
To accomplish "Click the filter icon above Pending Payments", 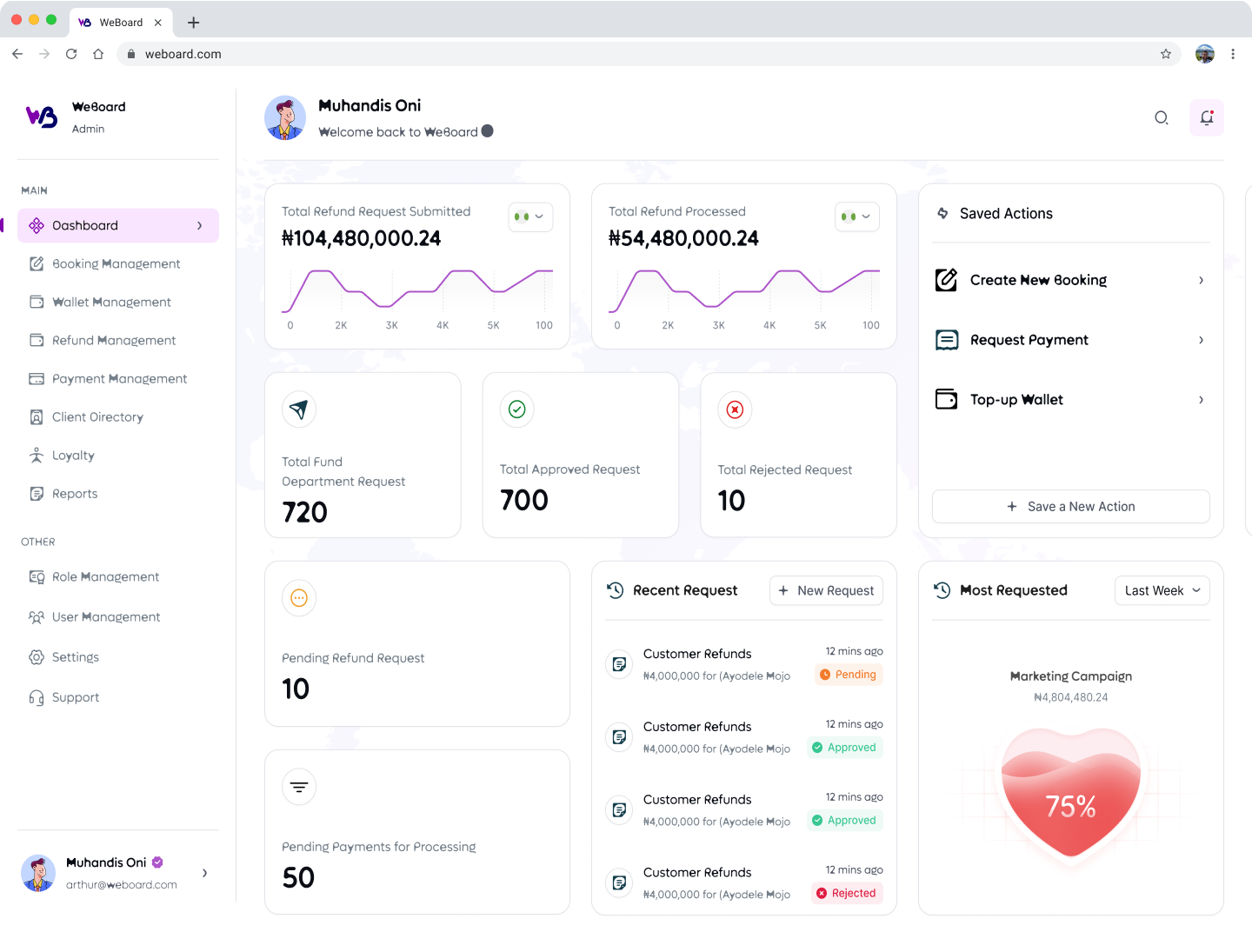I will coord(299,787).
